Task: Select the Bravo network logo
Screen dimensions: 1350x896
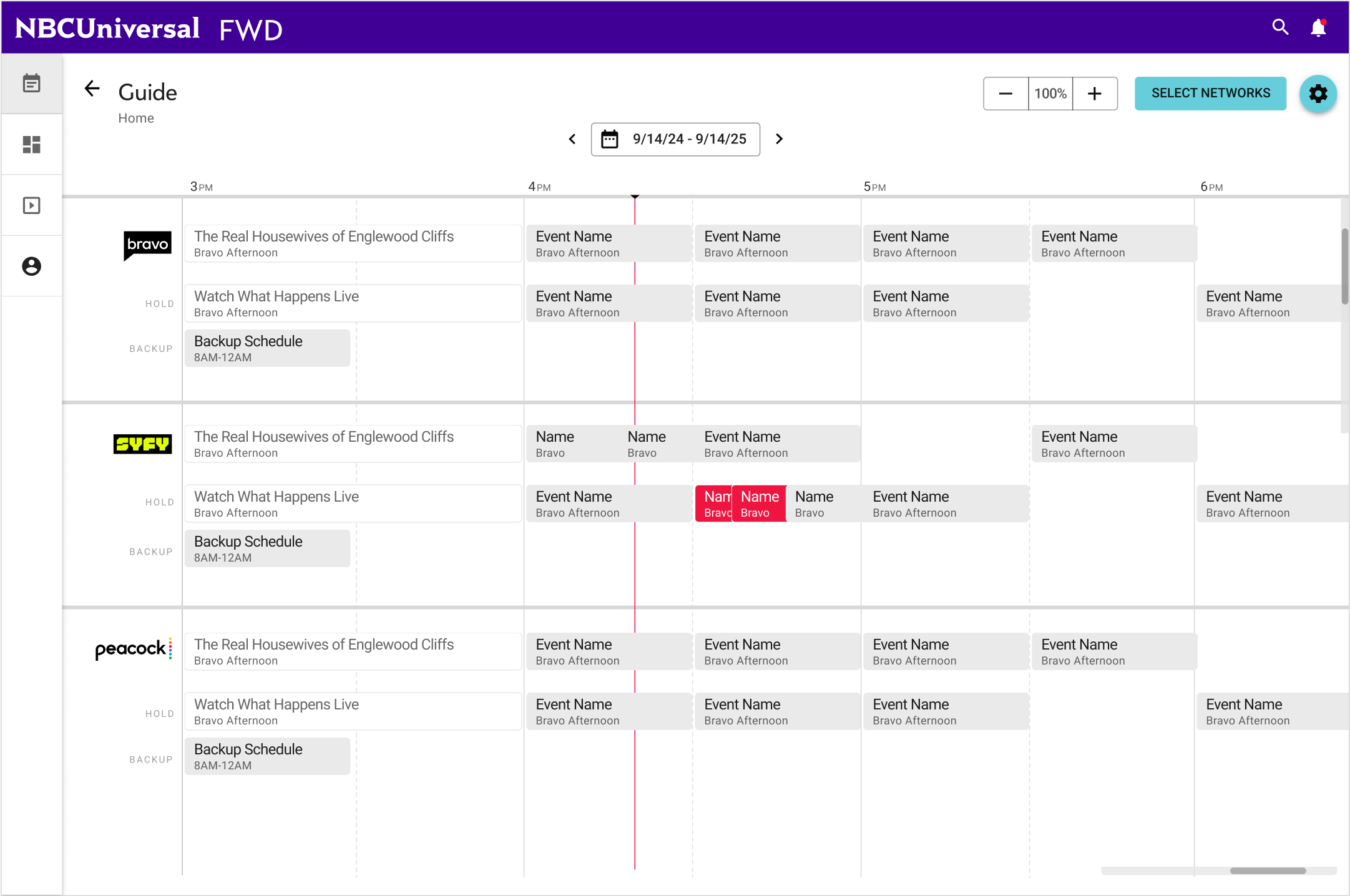Action: 148,245
